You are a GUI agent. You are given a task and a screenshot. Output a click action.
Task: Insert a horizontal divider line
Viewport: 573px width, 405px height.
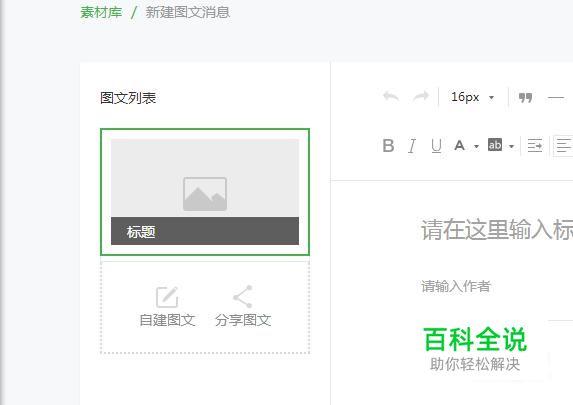pyautogui.click(x=556, y=98)
